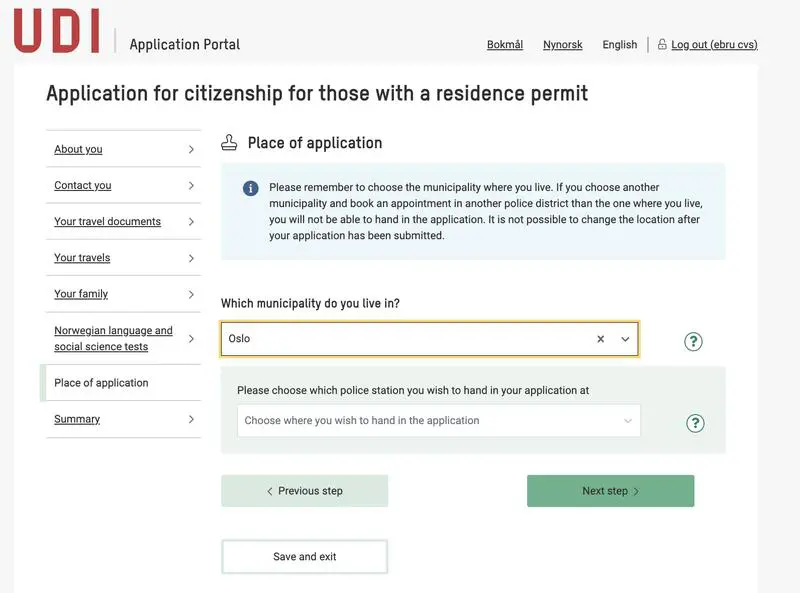Log out of ebru cvs account
Screen dimensions: 800x593
pos(714,45)
